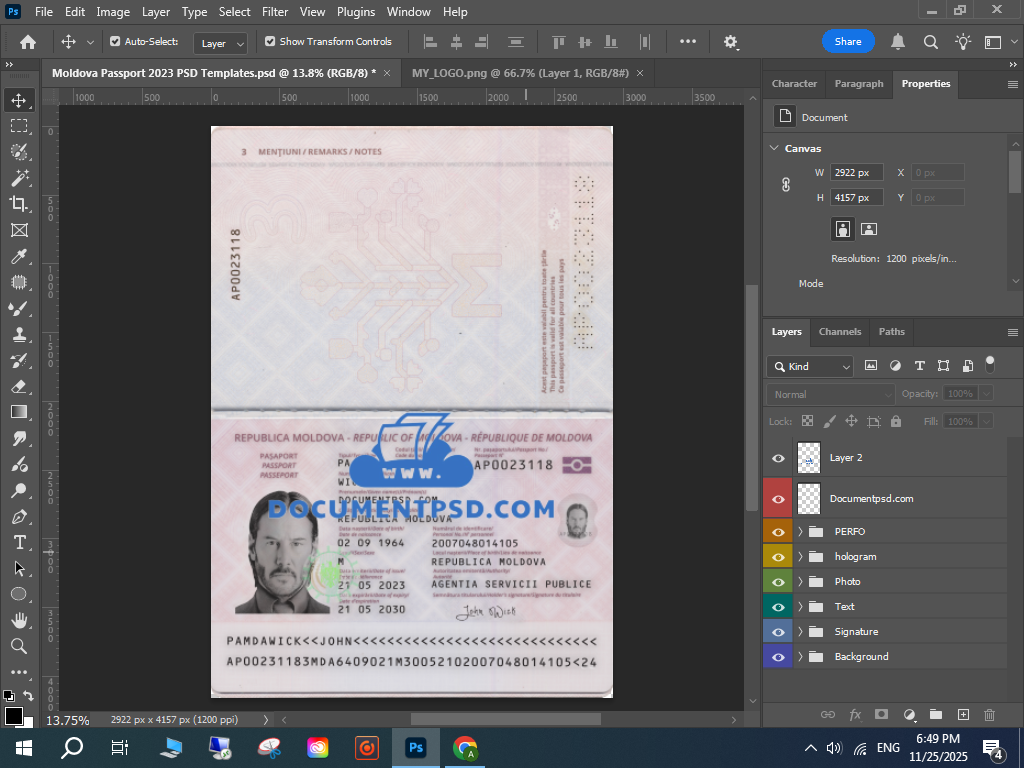Expand the PERFO layer group
This screenshot has width=1024, height=768.
pos(801,531)
